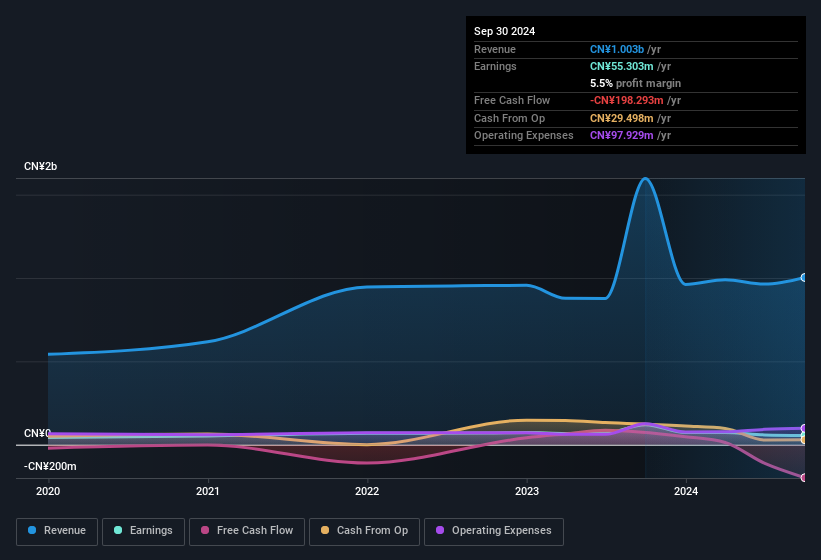
Task: Click the CN¥1.003b revenue value
Action: [617, 49]
